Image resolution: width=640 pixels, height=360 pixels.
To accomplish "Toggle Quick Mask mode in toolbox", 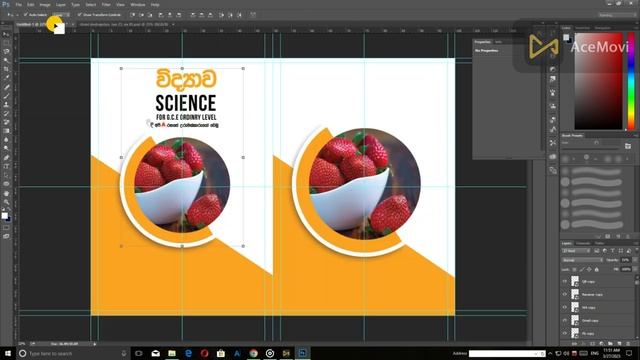I will [6, 227].
